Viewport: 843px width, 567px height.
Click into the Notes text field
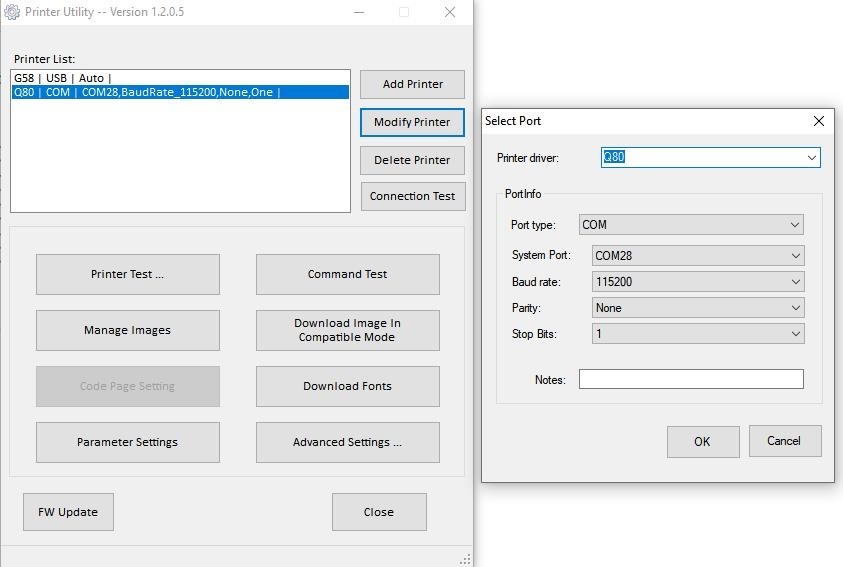tap(690, 379)
